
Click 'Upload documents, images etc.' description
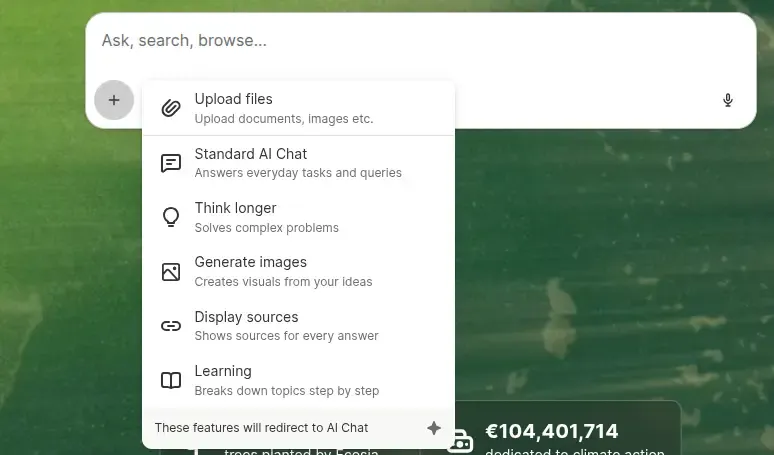[x=284, y=119]
